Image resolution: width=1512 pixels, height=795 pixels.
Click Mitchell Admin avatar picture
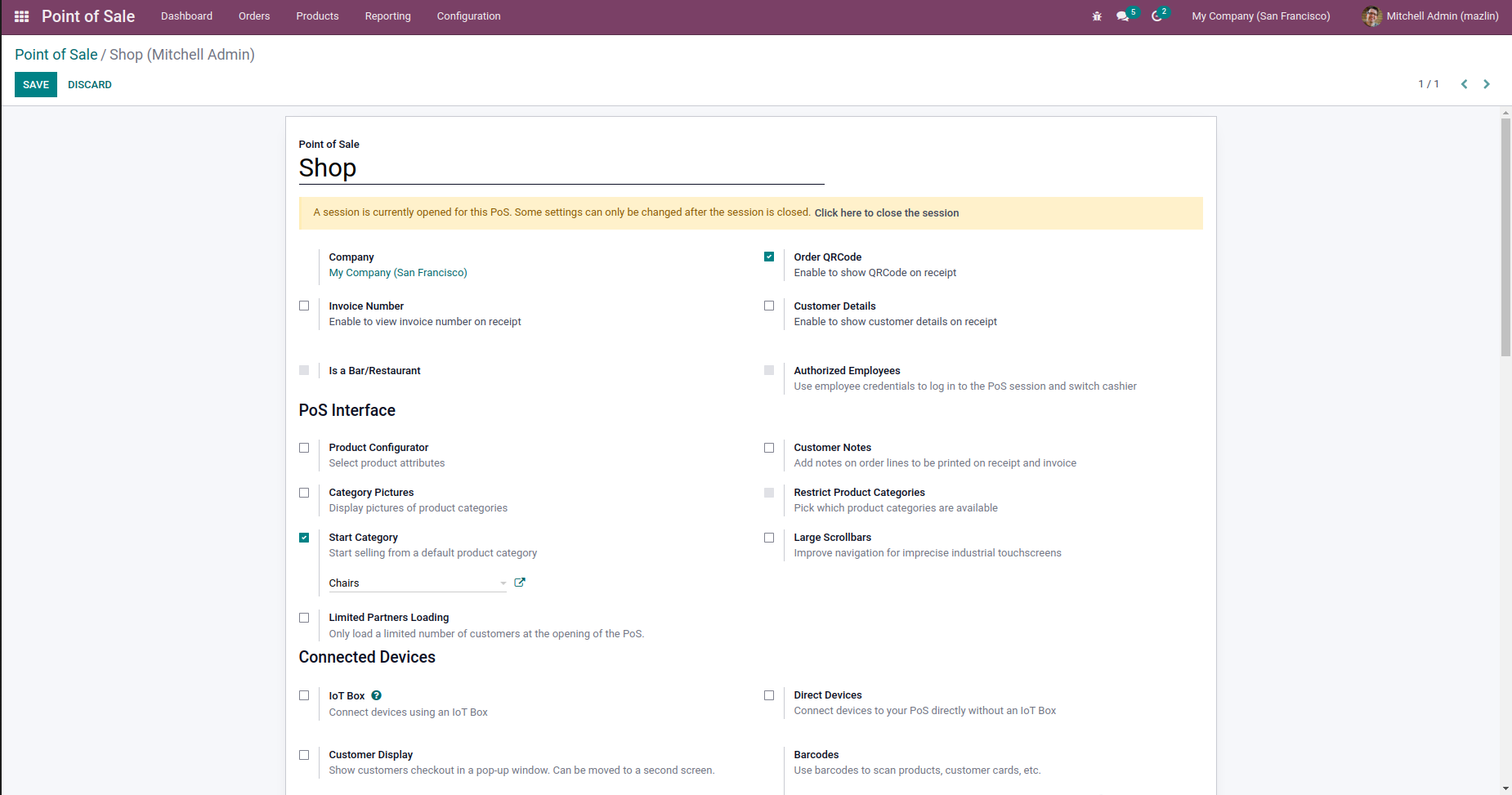click(x=1371, y=16)
